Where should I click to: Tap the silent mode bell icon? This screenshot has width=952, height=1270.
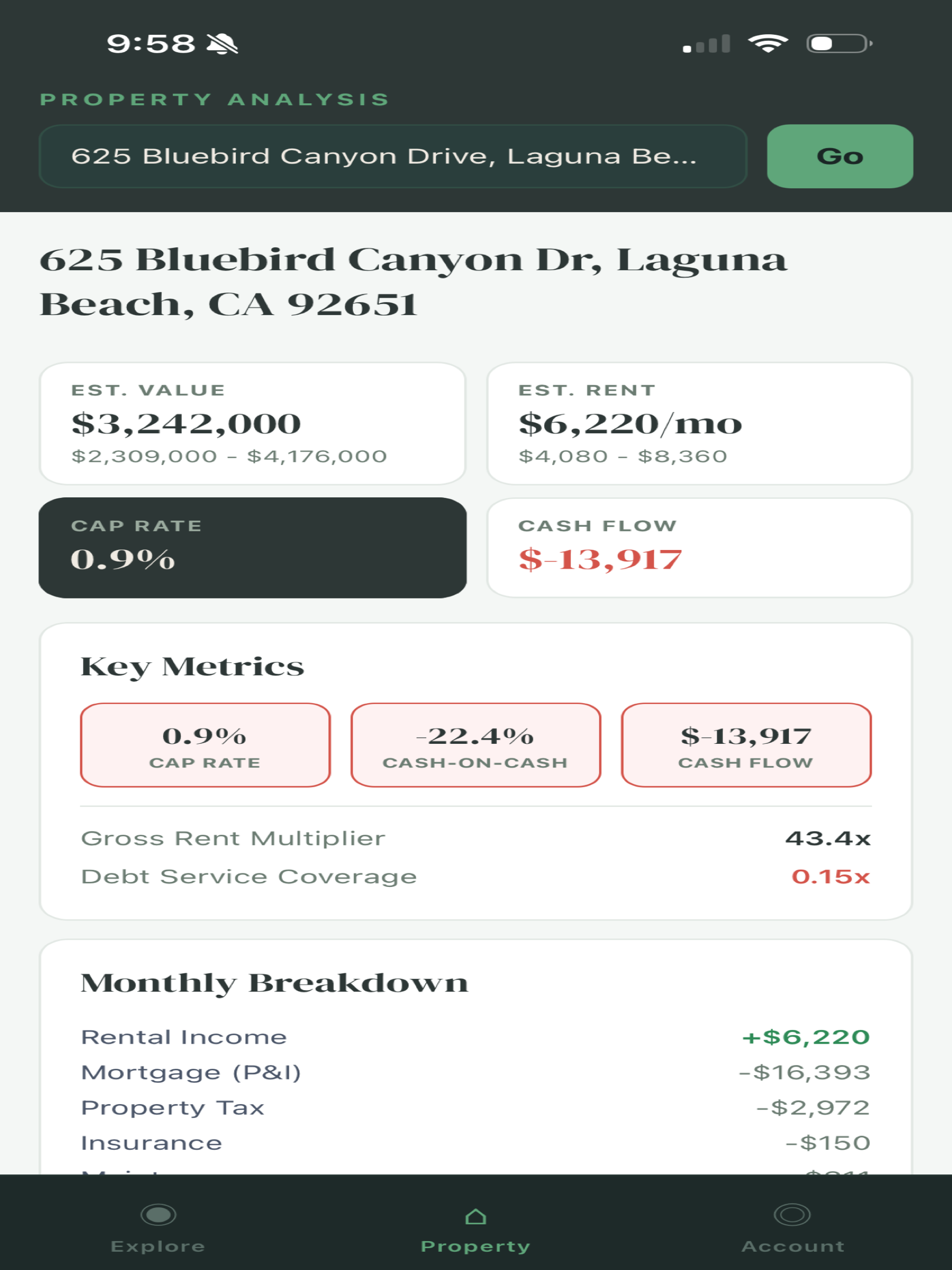[x=223, y=44]
